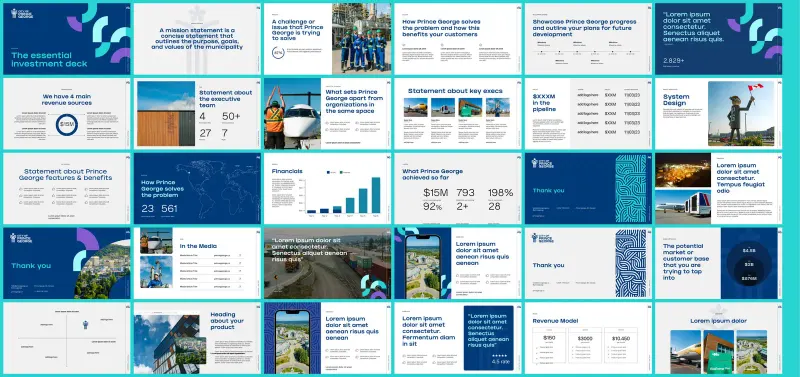Open 'What sets Prince George apart' slide

point(327,113)
